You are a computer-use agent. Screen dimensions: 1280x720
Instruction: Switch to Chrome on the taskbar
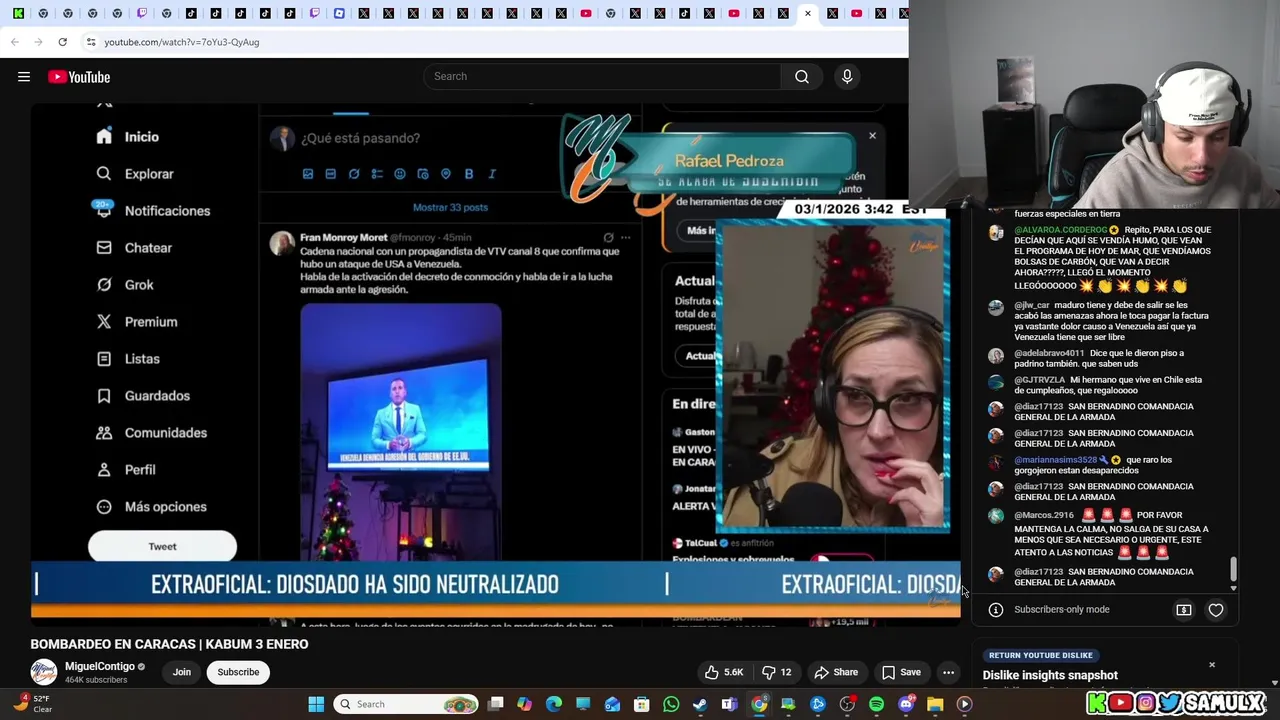coord(759,704)
